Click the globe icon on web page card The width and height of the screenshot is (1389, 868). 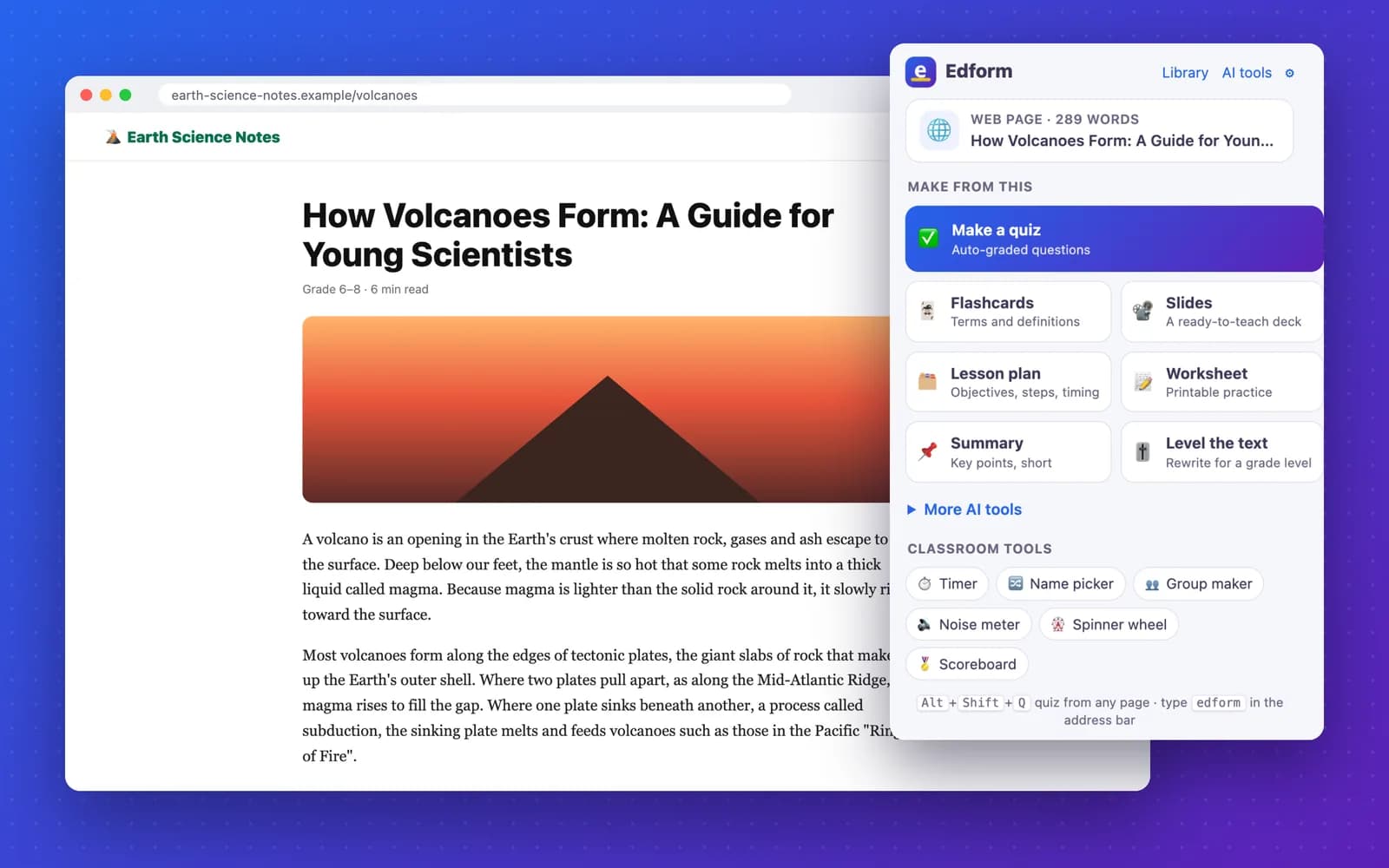[938, 130]
